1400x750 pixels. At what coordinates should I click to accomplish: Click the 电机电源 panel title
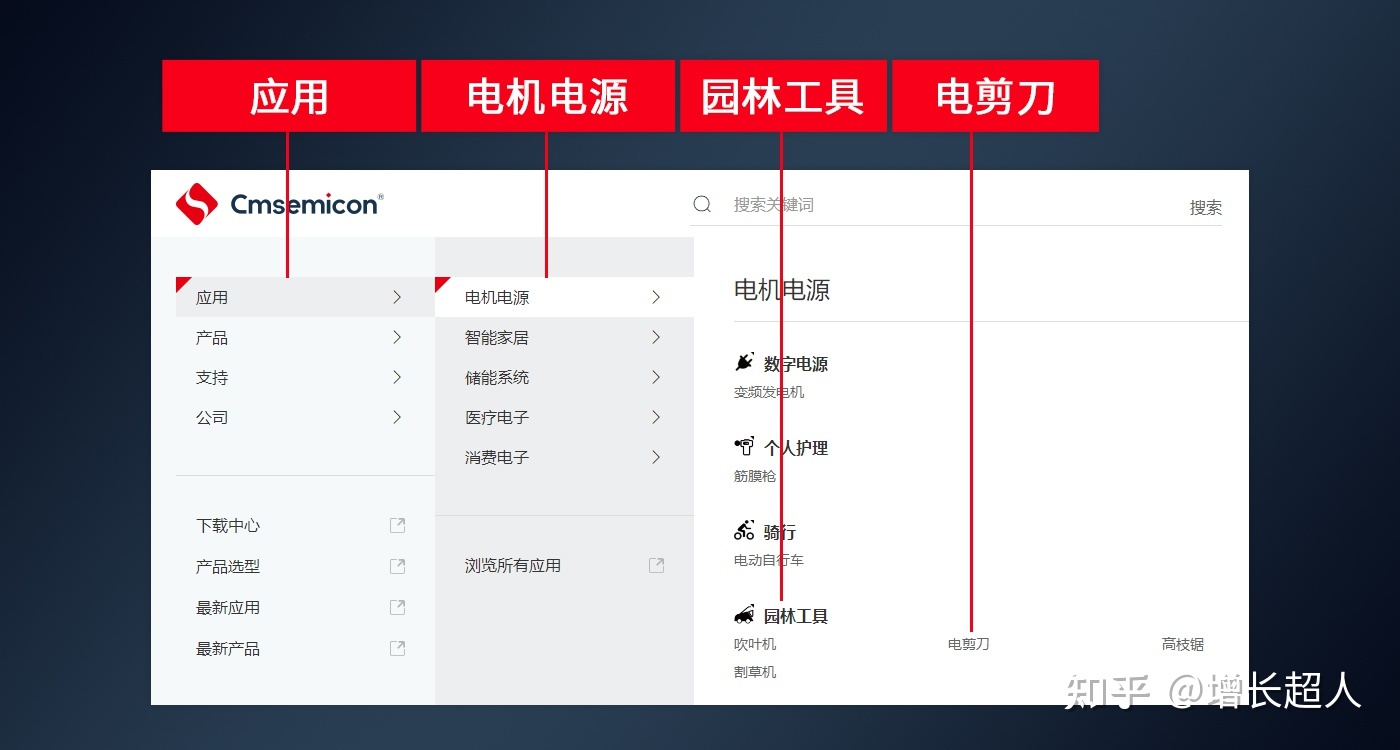(x=782, y=290)
